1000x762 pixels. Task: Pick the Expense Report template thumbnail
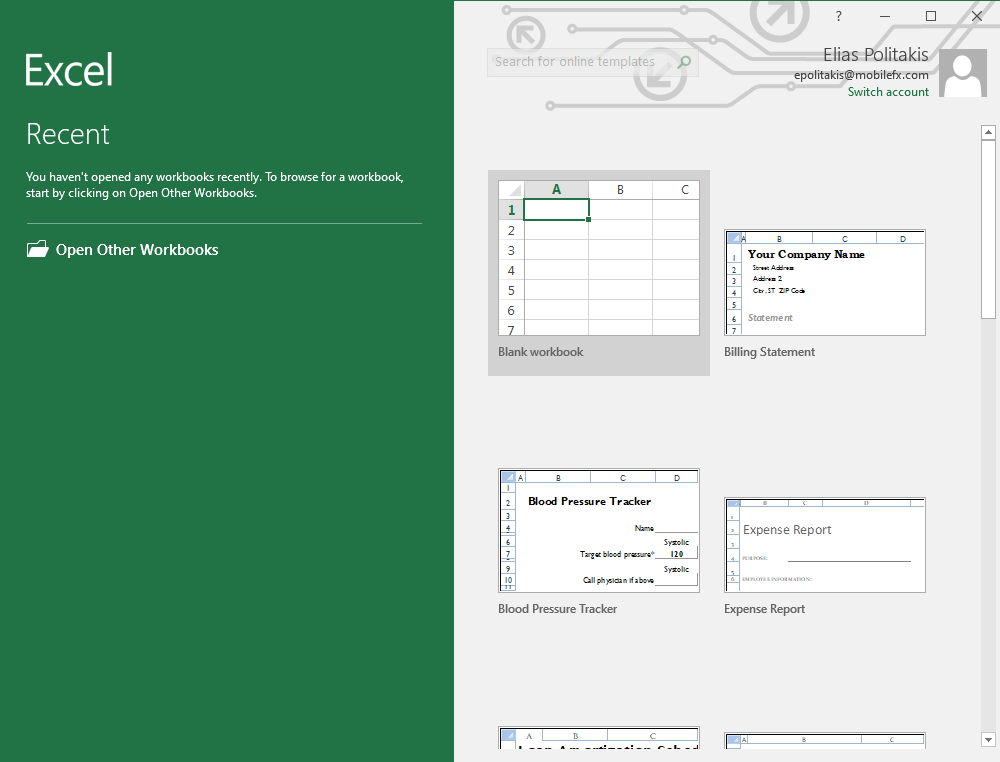825,545
